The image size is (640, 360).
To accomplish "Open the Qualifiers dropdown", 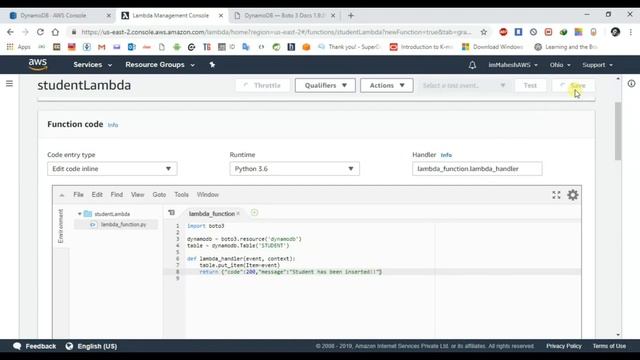I will point(325,85).
